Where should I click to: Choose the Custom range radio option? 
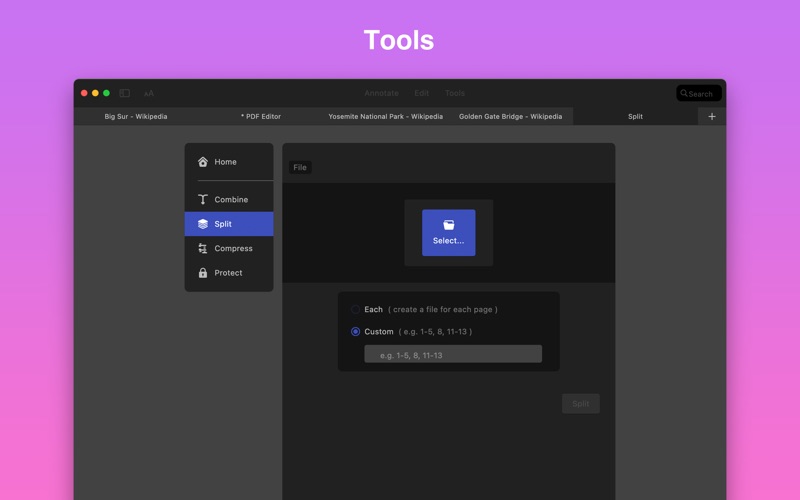pyautogui.click(x=355, y=332)
